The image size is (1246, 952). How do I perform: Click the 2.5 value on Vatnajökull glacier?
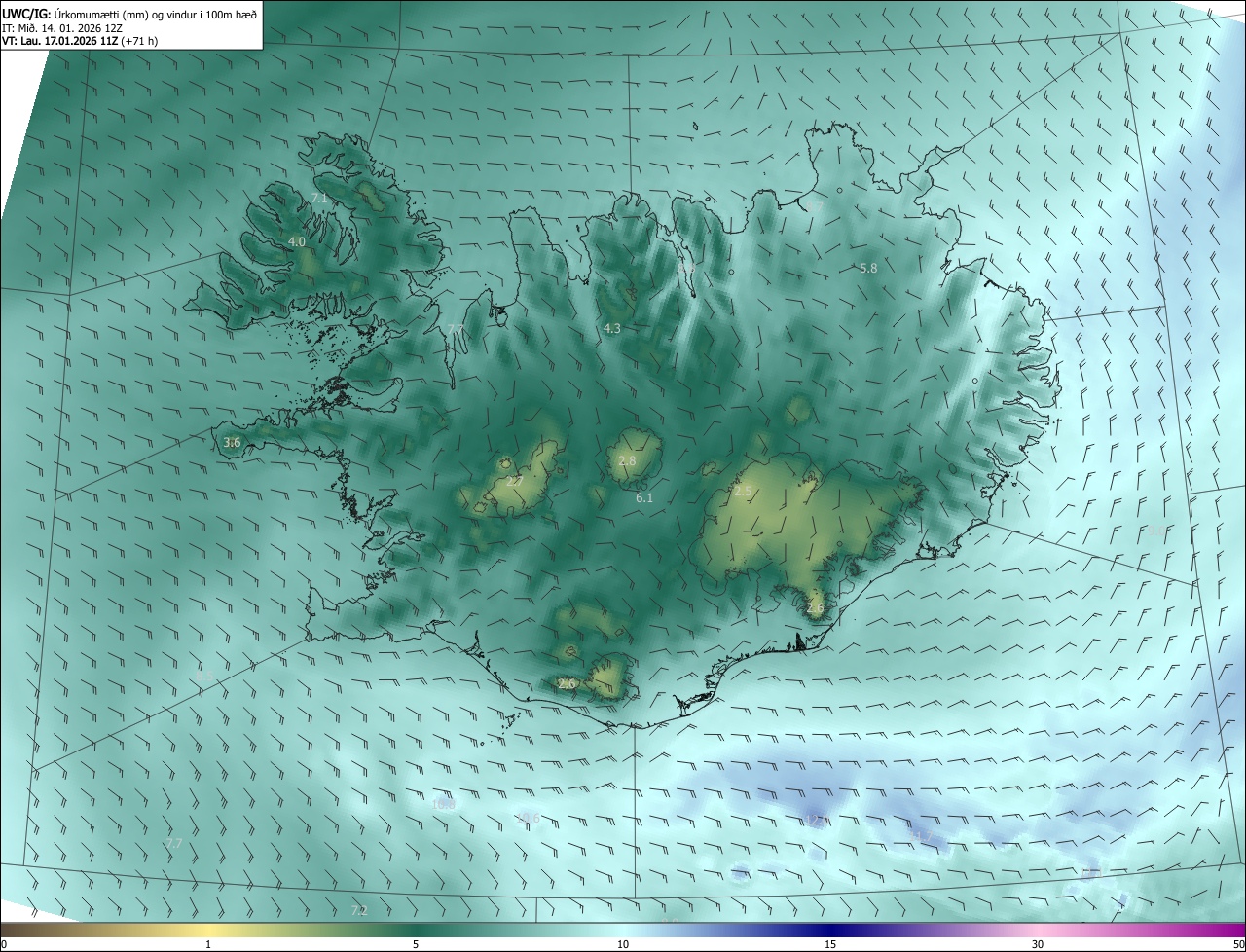click(x=744, y=492)
